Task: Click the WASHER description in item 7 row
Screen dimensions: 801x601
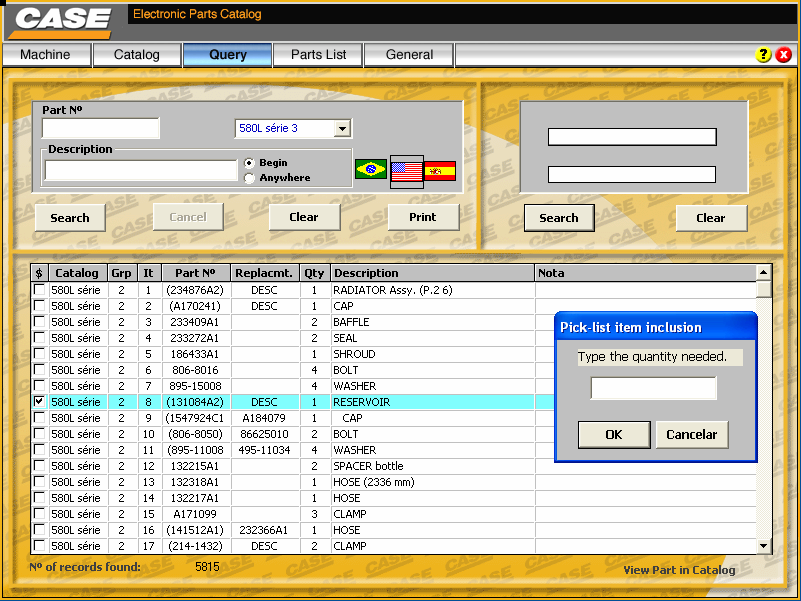Action: click(x=355, y=386)
